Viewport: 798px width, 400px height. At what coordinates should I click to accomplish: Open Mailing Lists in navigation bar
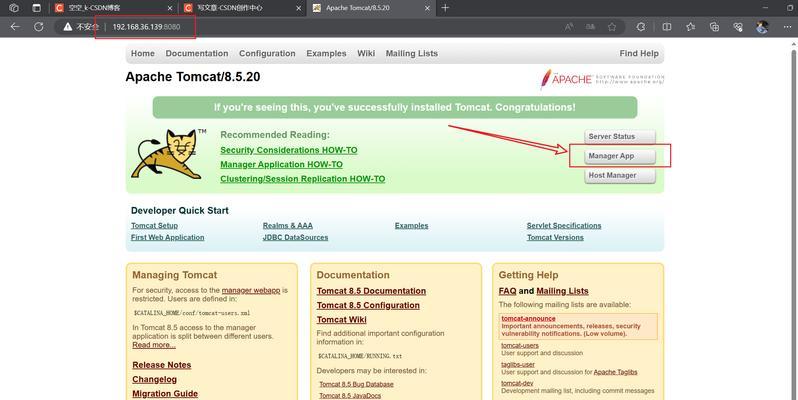click(x=412, y=53)
